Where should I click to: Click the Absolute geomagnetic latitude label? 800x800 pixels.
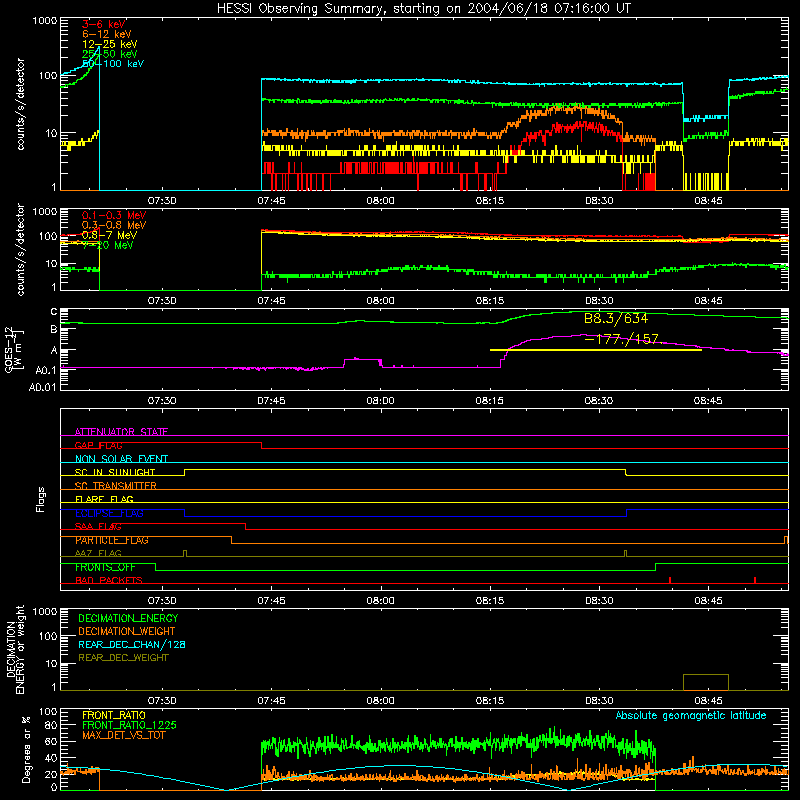tap(691, 716)
